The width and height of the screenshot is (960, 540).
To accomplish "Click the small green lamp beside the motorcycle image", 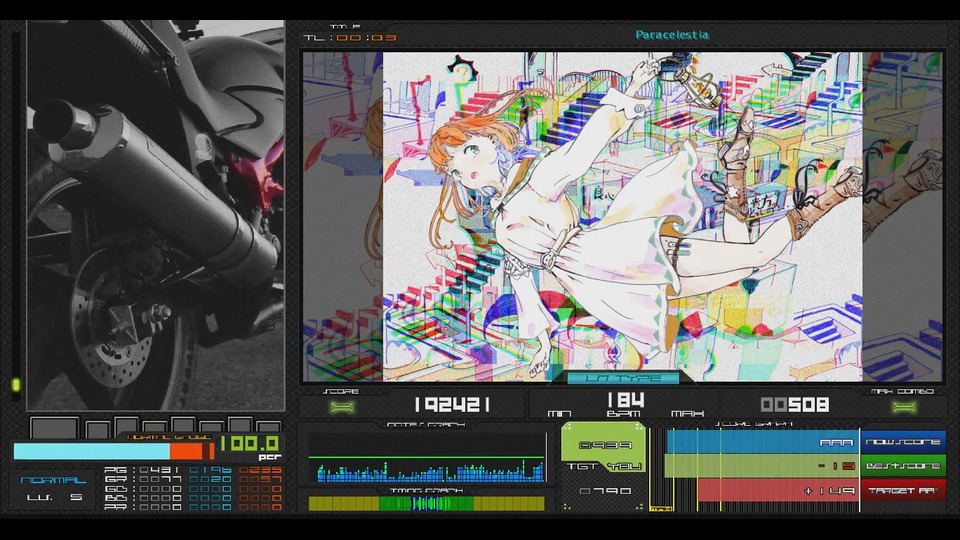I will pos(16,384).
